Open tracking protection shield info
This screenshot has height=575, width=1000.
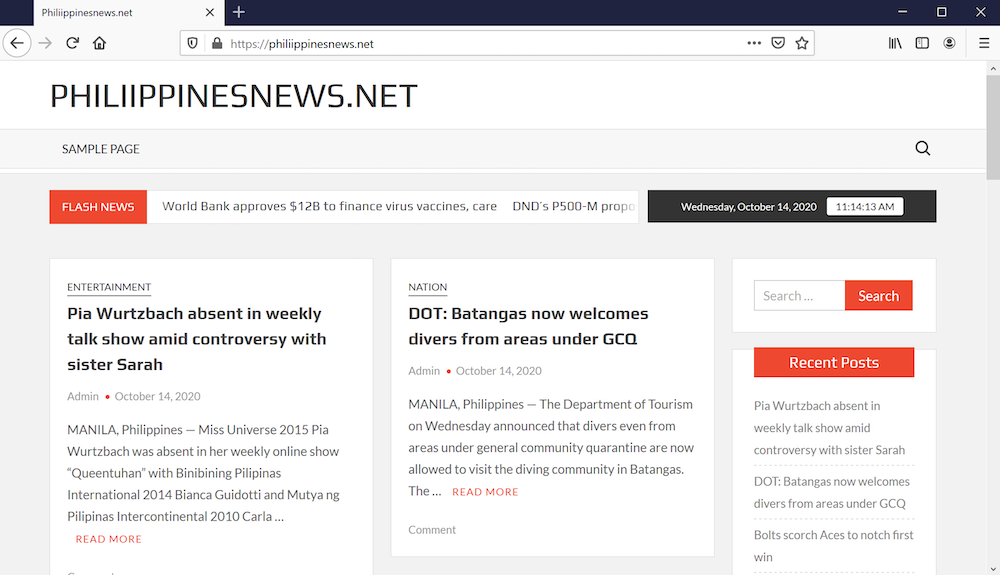click(193, 43)
